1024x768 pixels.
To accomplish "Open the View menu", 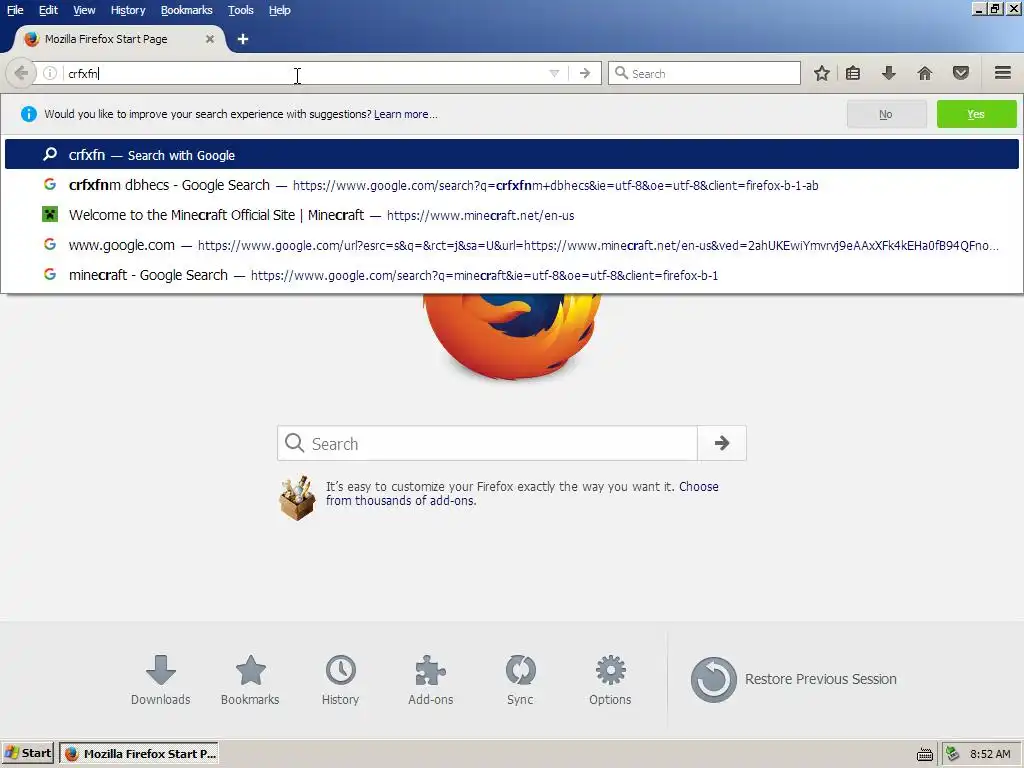I will tap(84, 10).
